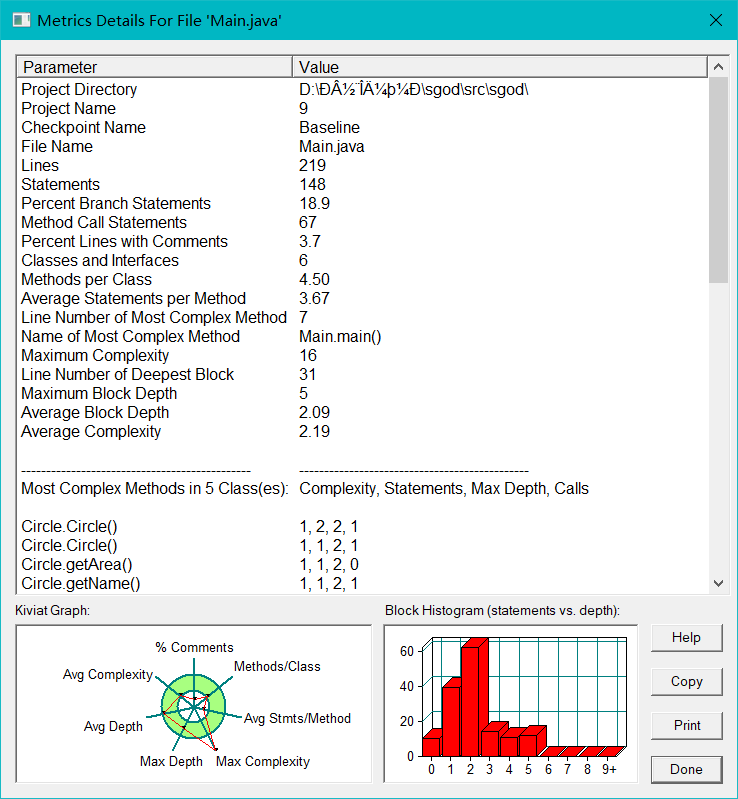
Task: Click the Methods/Class axis label
Action: coord(277,667)
